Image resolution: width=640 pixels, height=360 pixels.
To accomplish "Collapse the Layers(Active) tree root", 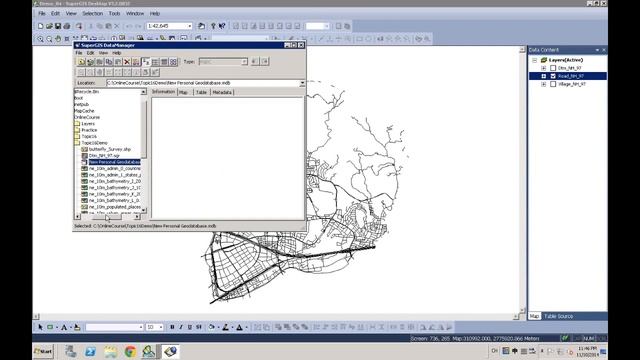I will [x=535, y=60].
